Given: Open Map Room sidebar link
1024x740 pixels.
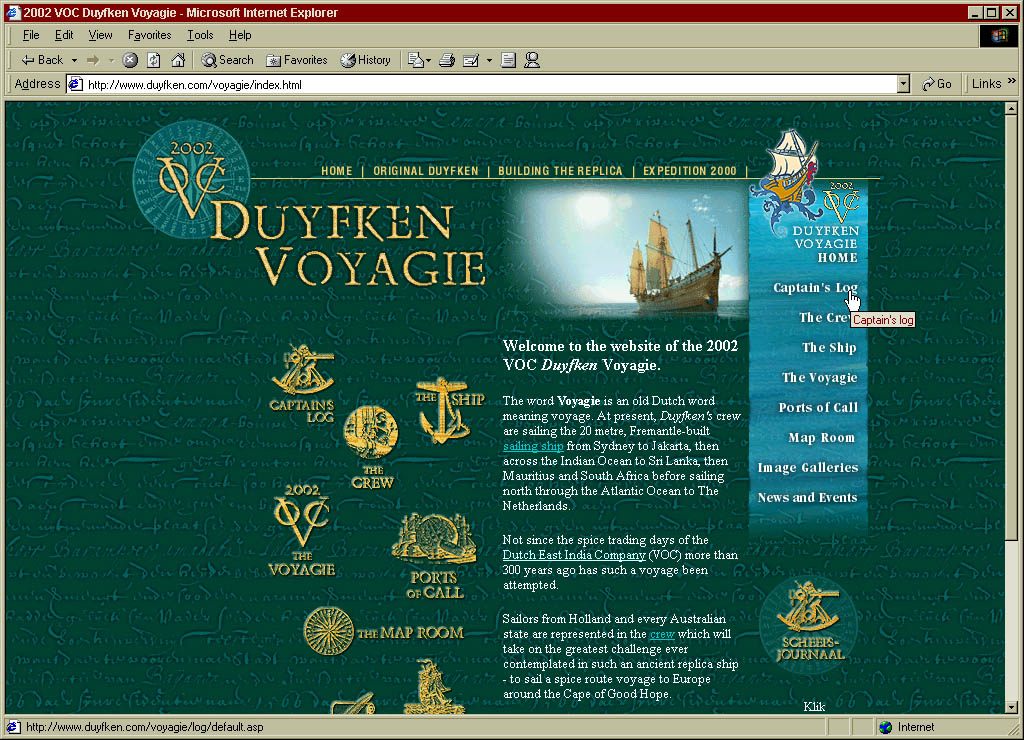Looking at the screenshot, I should (x=822, y=438).
